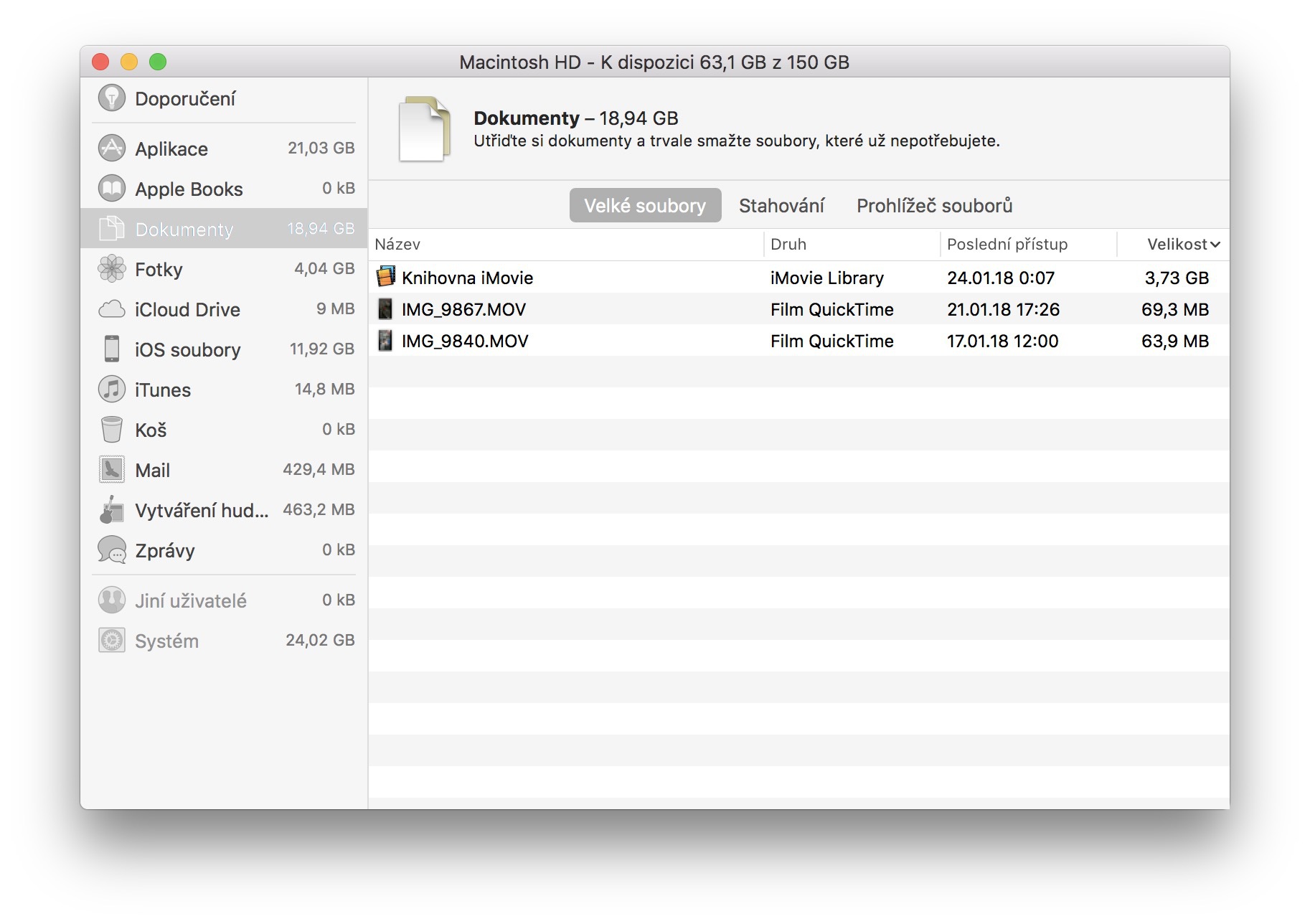Click the iCloud Drive cloud icon
This screenshot has height=924, width=1310.
(111, 309)
